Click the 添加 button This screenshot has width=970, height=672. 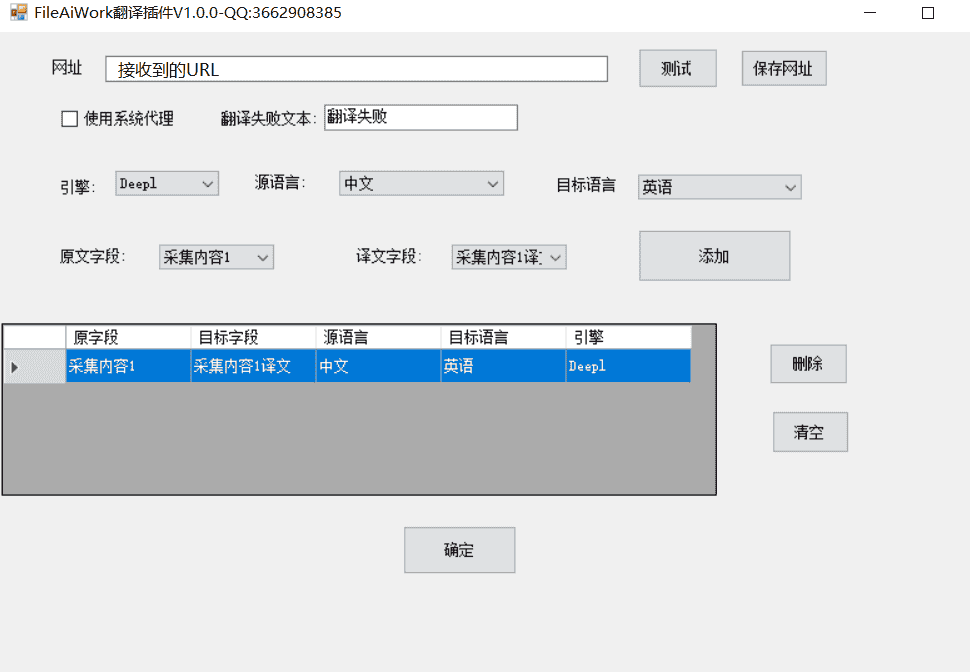[x=713, y=255]
